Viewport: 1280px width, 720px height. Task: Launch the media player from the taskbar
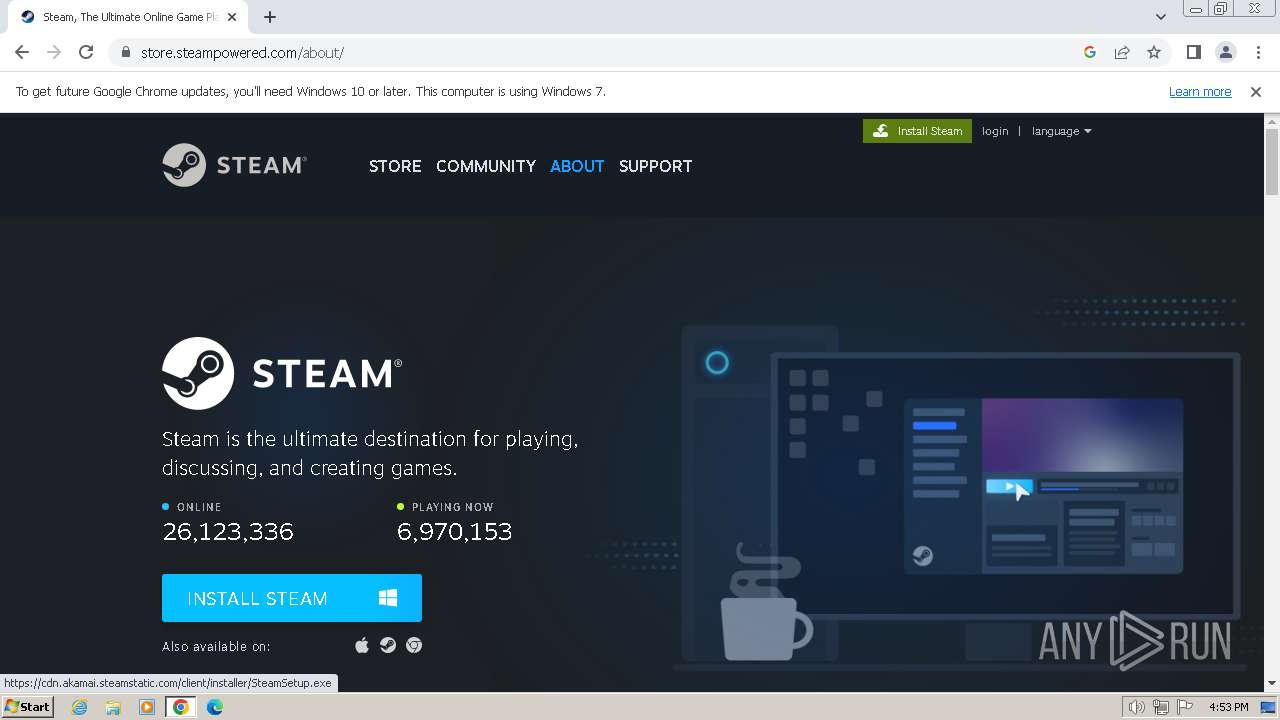click(x=147, y=707)
